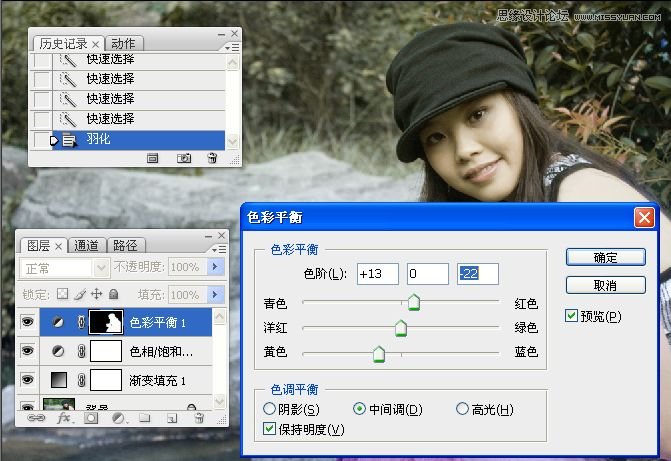Click History panel scroll up arrow
This screenshot has width=671, height=461.
point(232,64)
